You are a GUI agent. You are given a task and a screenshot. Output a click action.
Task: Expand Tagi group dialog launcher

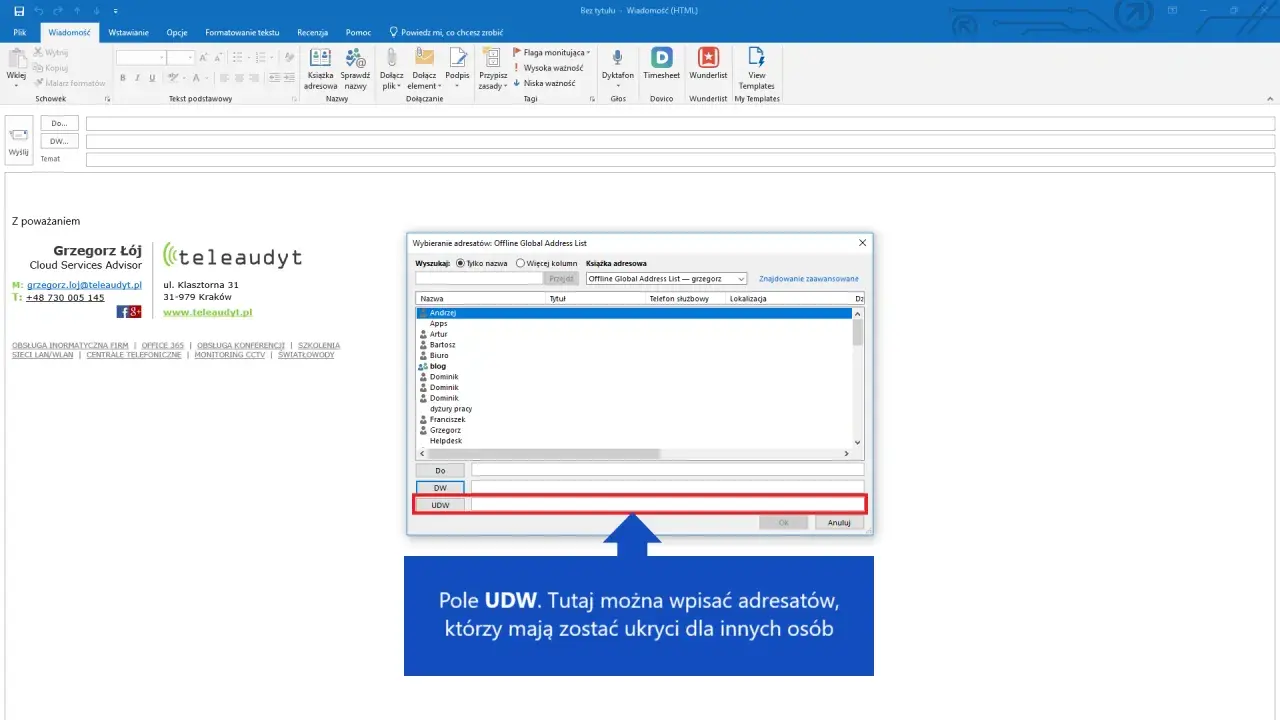tap(591, 100)
